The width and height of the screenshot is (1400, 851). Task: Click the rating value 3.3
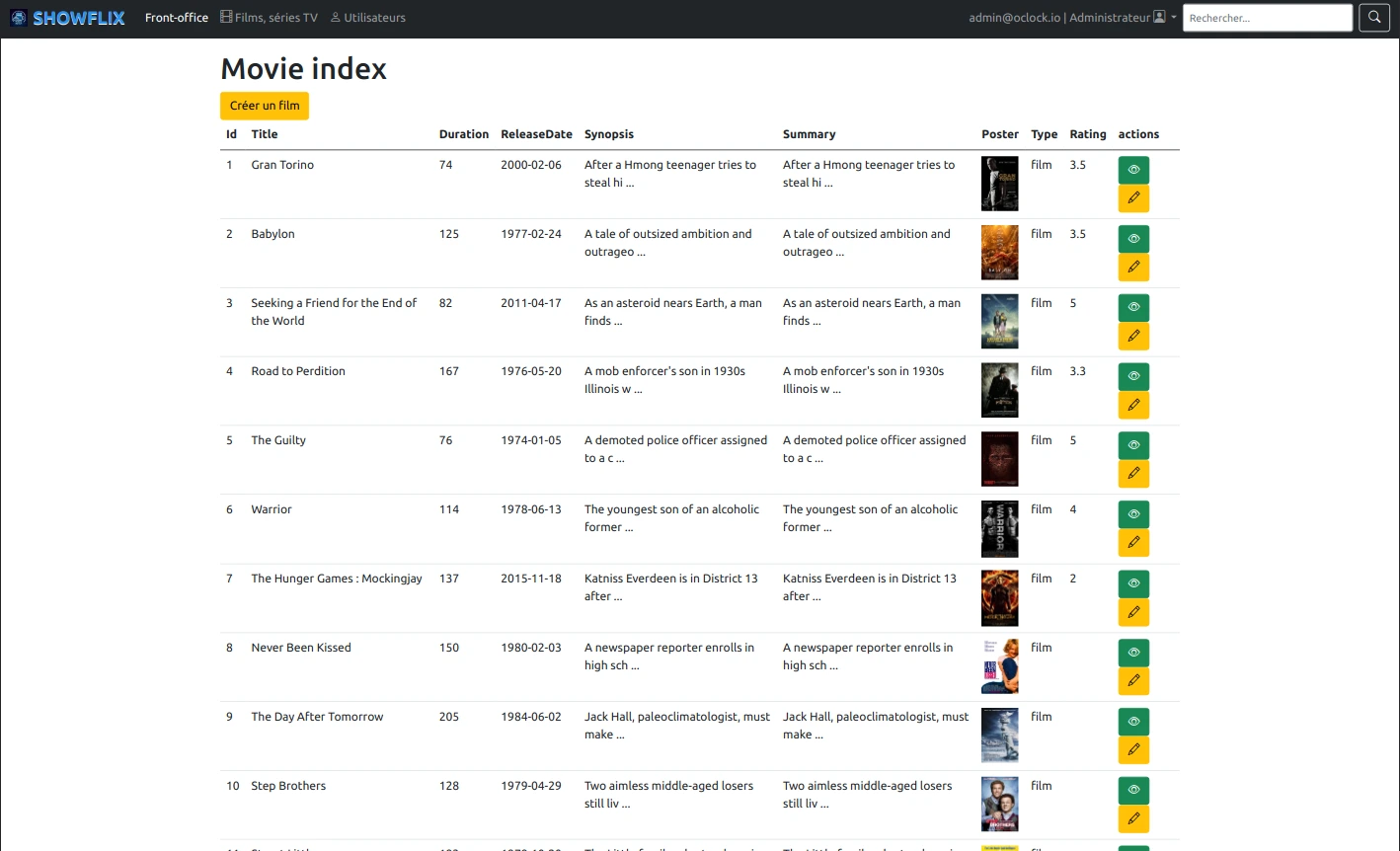point(1077,371)
